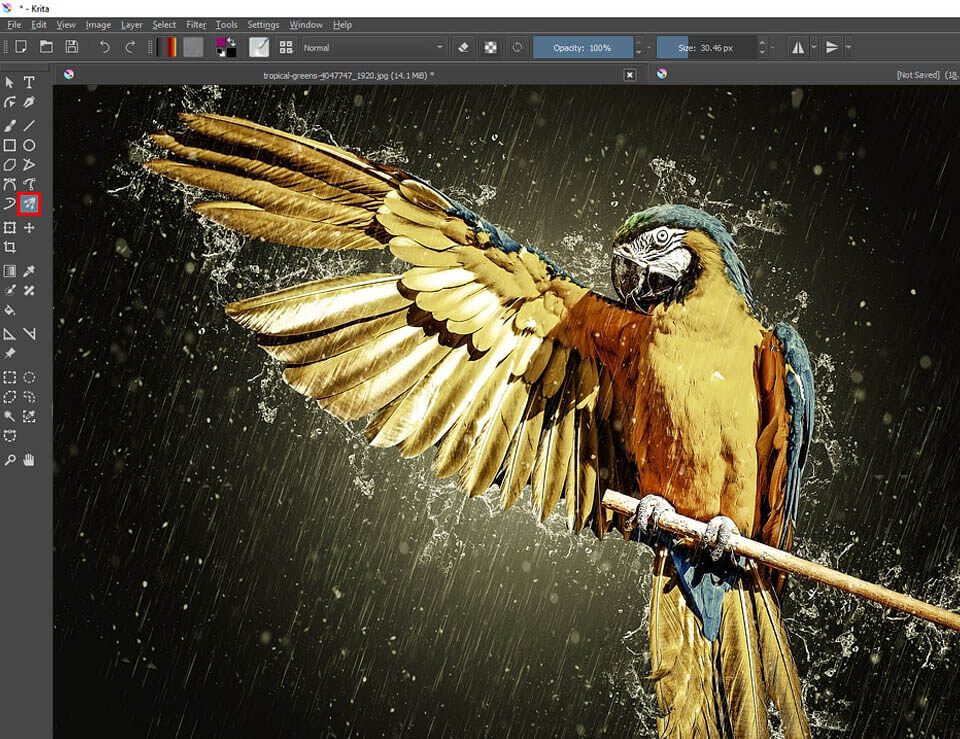The width and height of the screenshot is (960, 739).
Task: Enable eraser mode on the toolbar
Action: 462,46
